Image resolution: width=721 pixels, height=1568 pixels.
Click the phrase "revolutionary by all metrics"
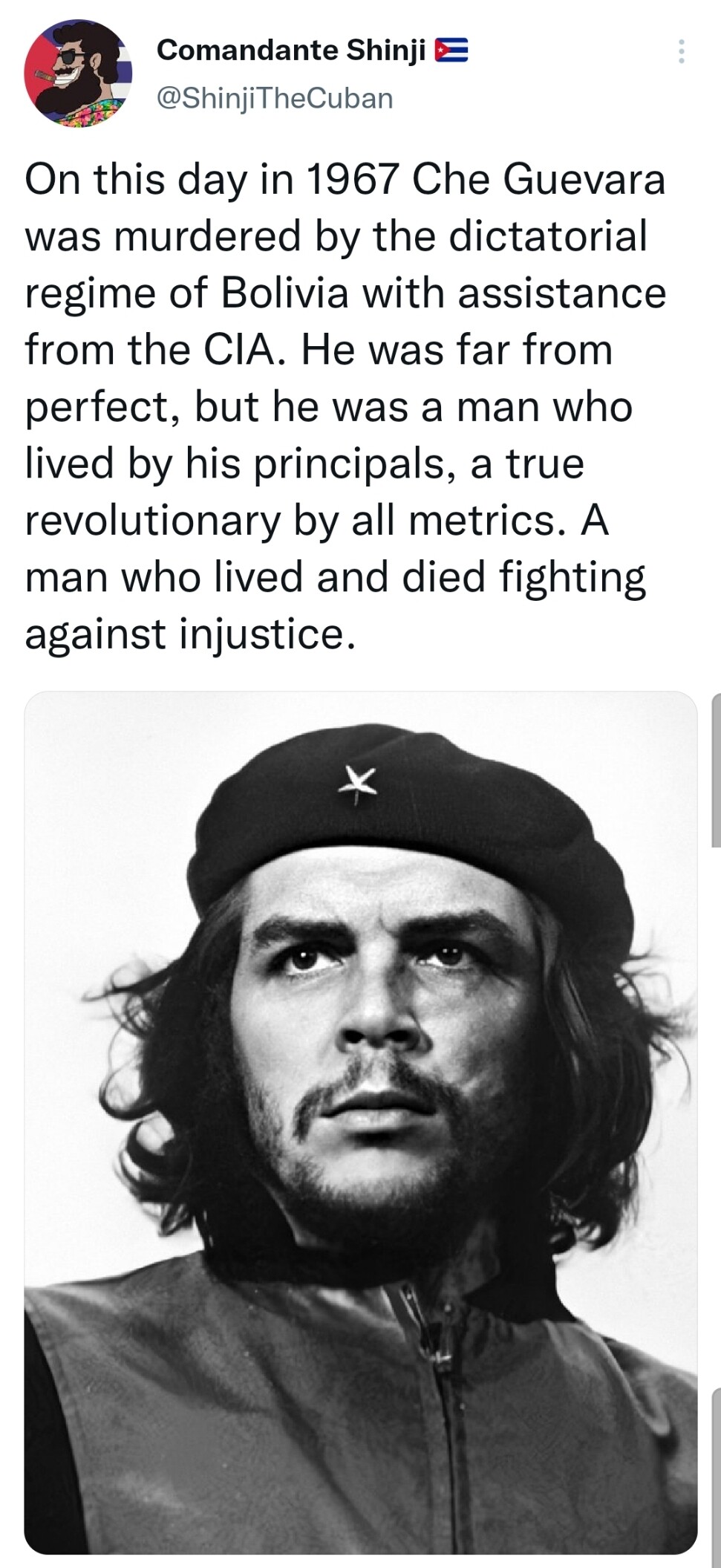290,521
